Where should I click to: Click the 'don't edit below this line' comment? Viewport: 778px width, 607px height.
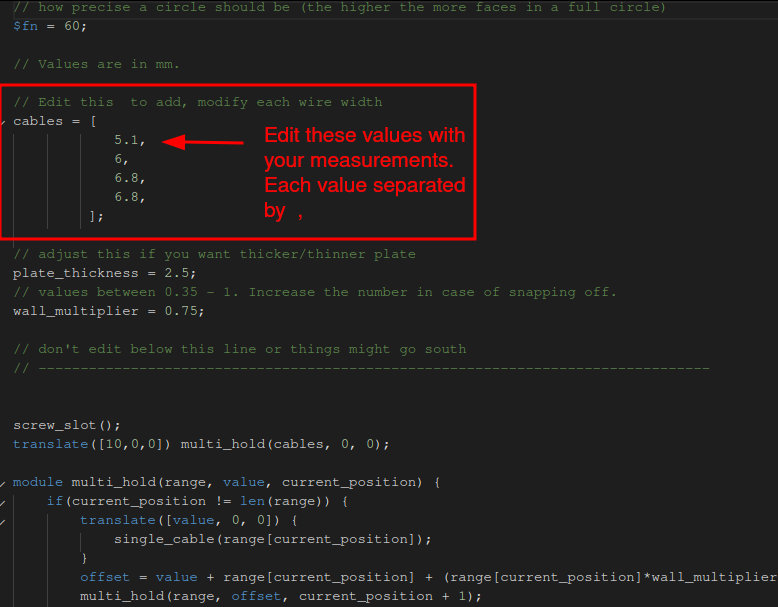tap(240, 349)
